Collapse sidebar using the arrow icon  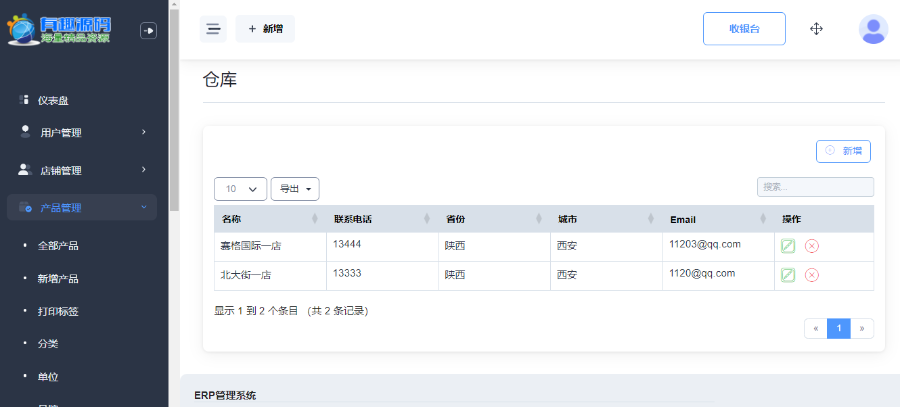click(x=148, y=31)
